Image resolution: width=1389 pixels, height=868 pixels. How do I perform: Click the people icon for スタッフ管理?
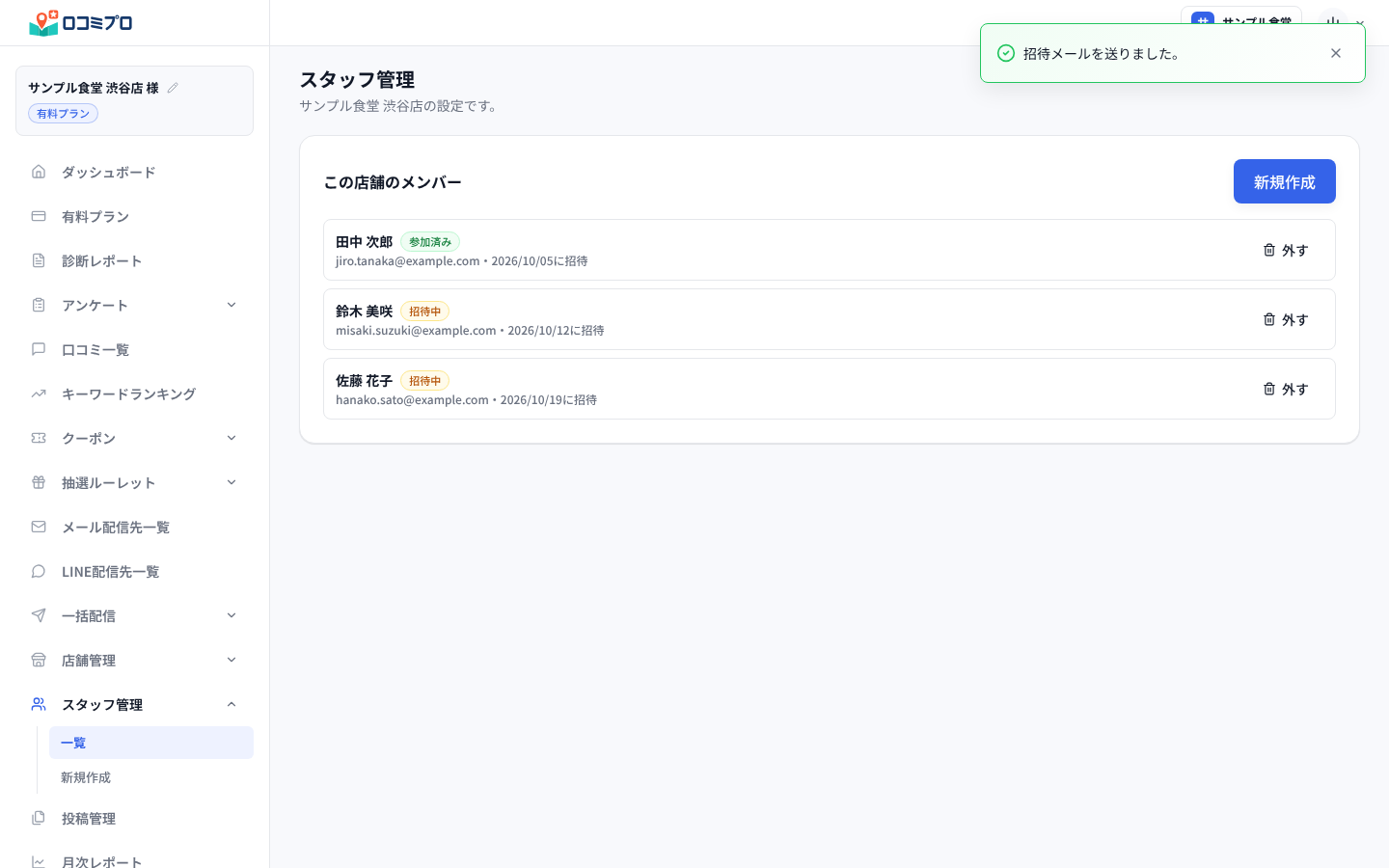click(39, 704)
